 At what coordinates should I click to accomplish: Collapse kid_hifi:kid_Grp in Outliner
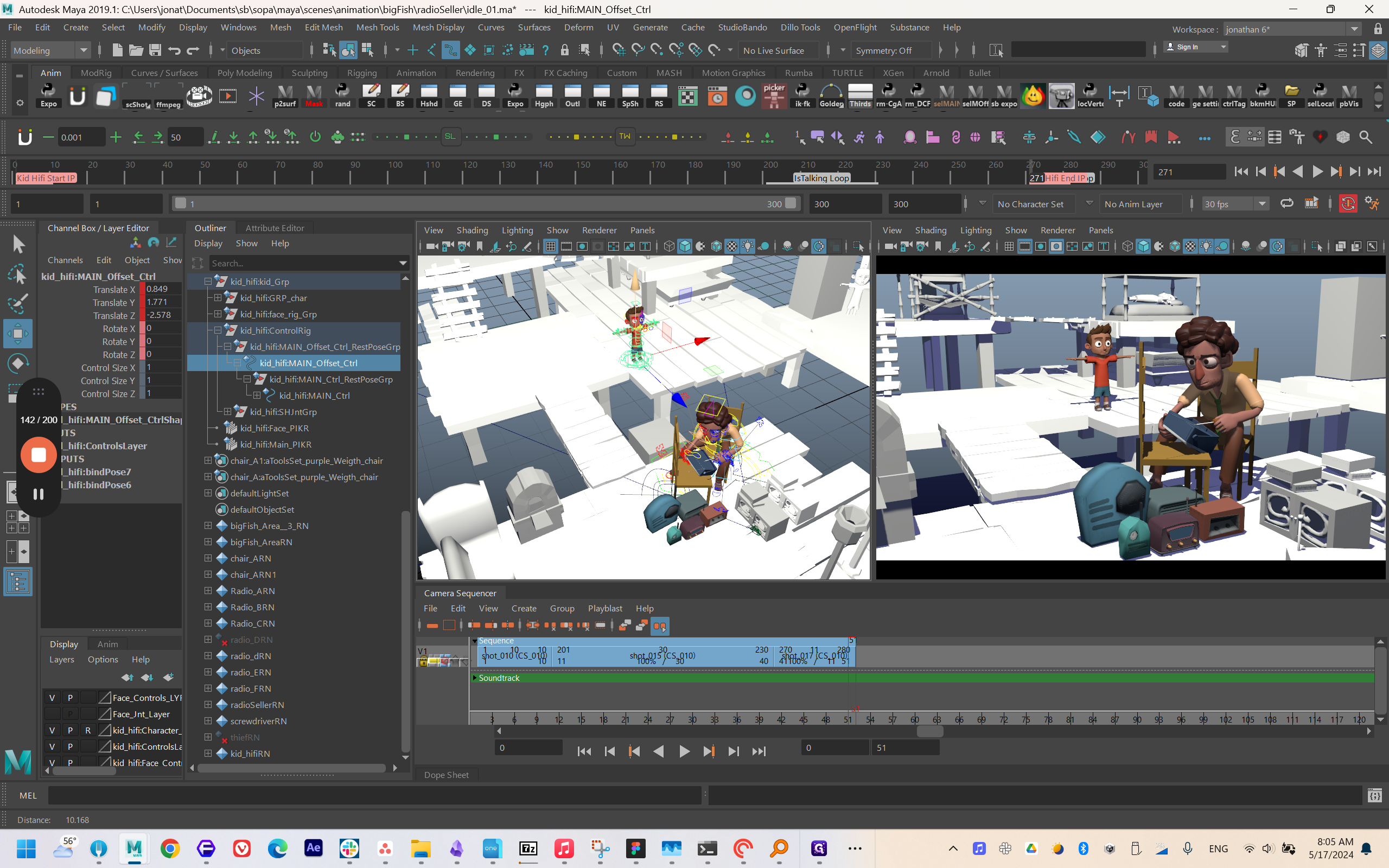pyautogui.click(x=208, y=282)
